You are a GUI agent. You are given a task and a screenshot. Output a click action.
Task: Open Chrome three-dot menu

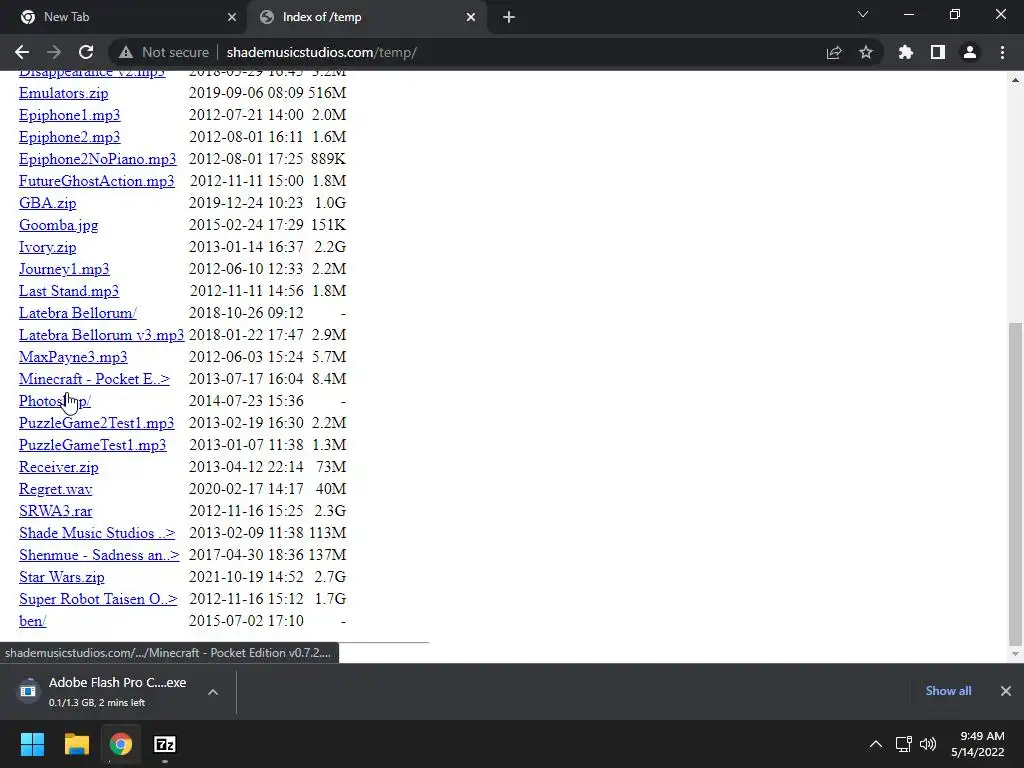point(1002,52)
